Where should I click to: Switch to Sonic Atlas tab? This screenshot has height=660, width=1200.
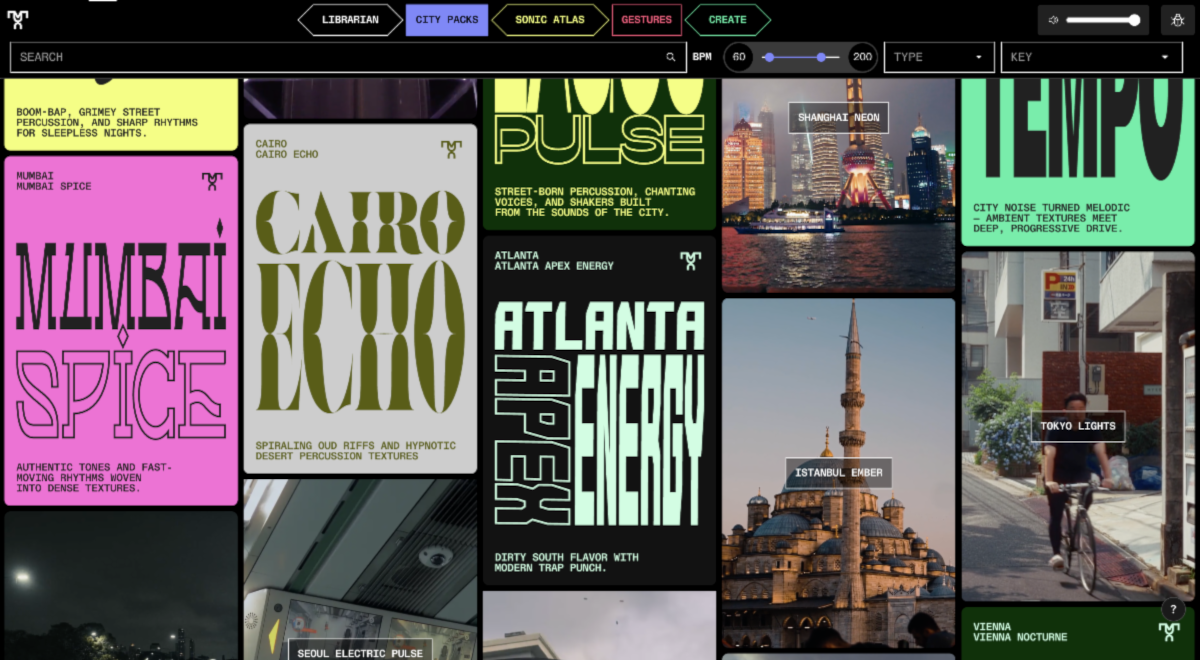pyautogui.click(x=550, y=20)
